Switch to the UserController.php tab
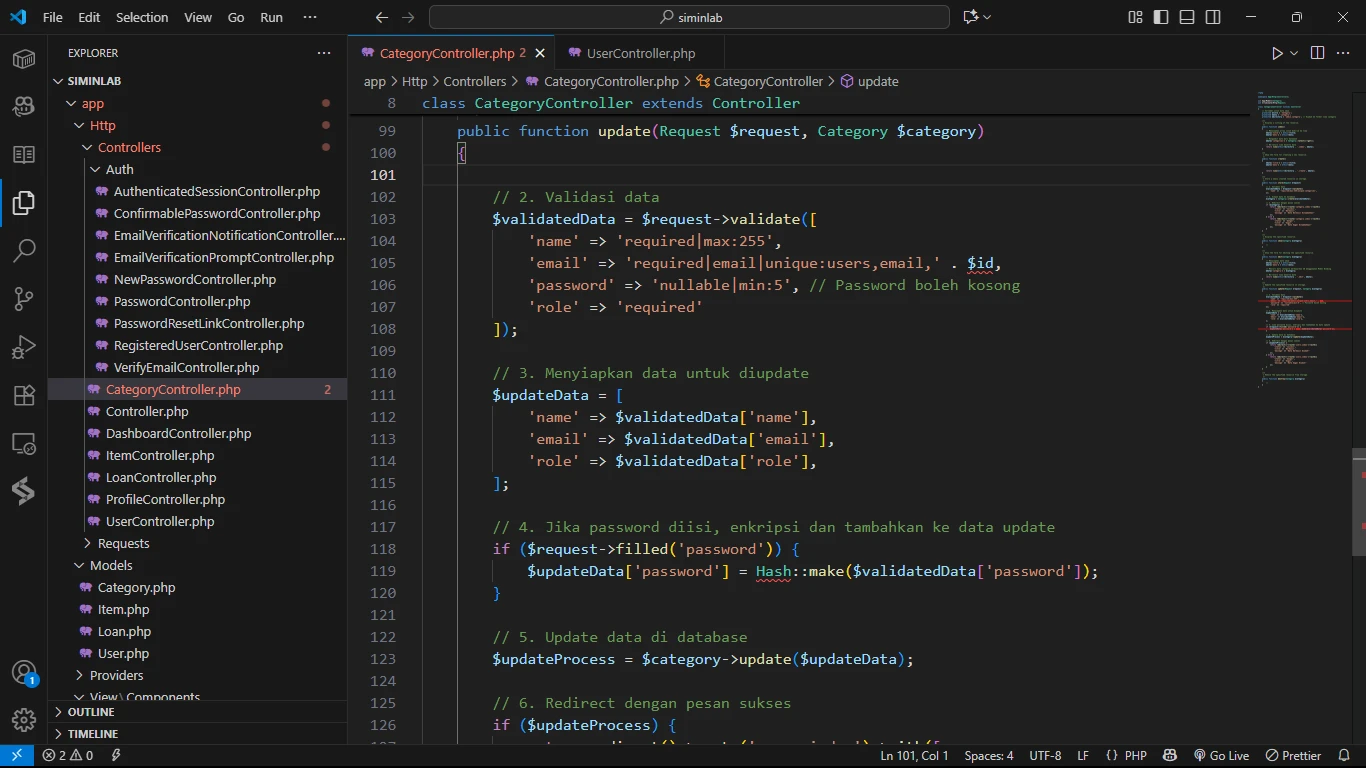This screenshot has height=768, width=1366. [640, 53]
